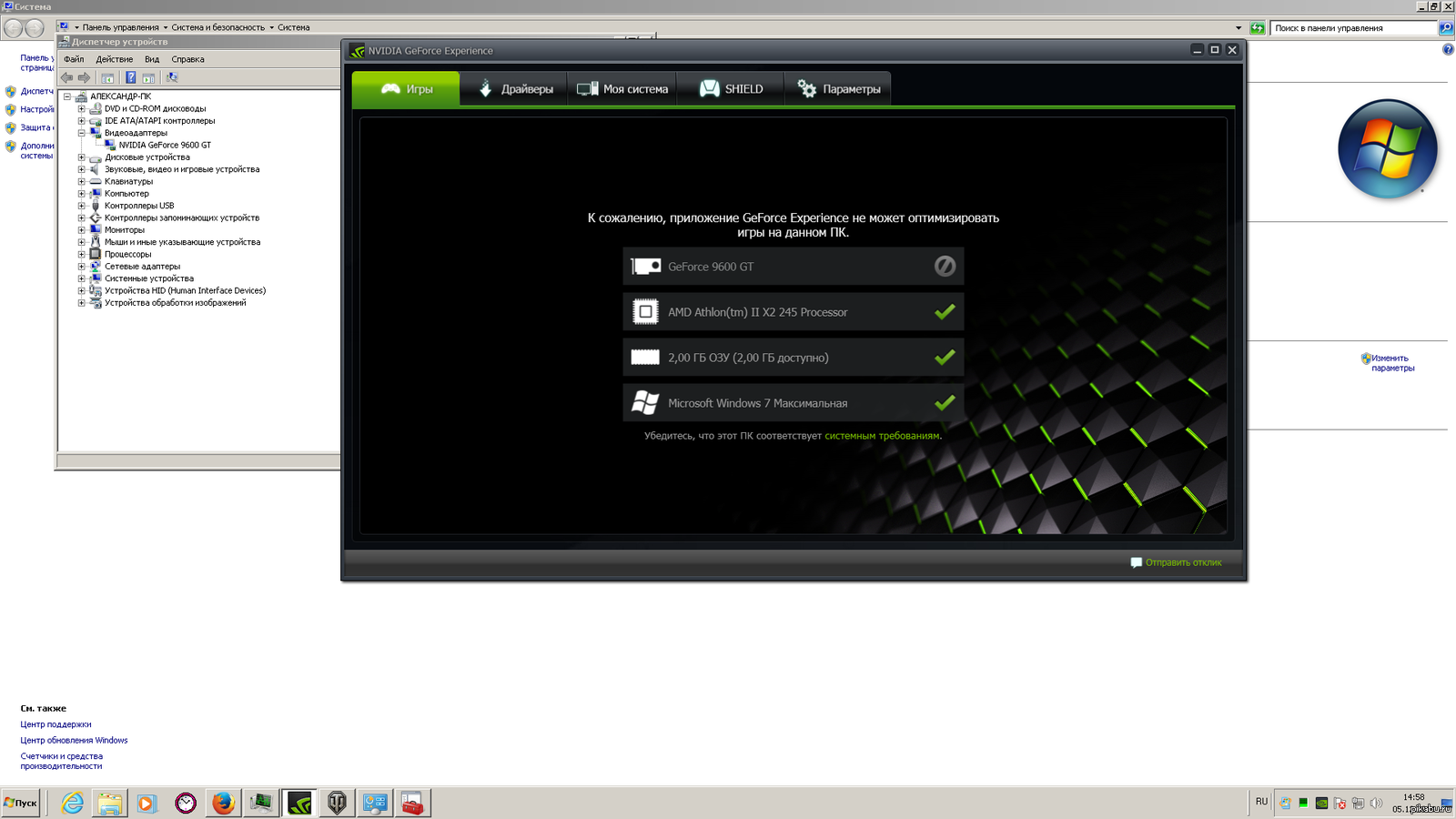Open Вид menu in Device Manager
The height and width of the screenshot is (819, 1456).
coord(152,59)
